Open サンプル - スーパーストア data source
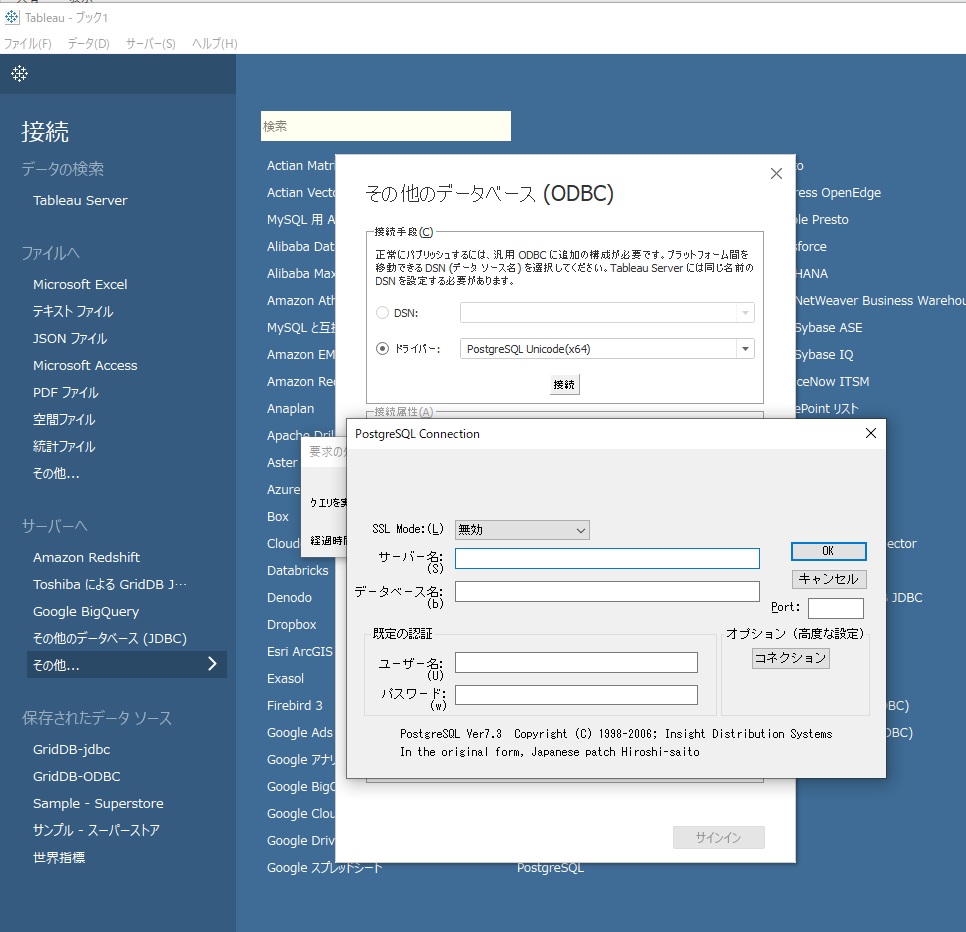 [x=96, y=830]
